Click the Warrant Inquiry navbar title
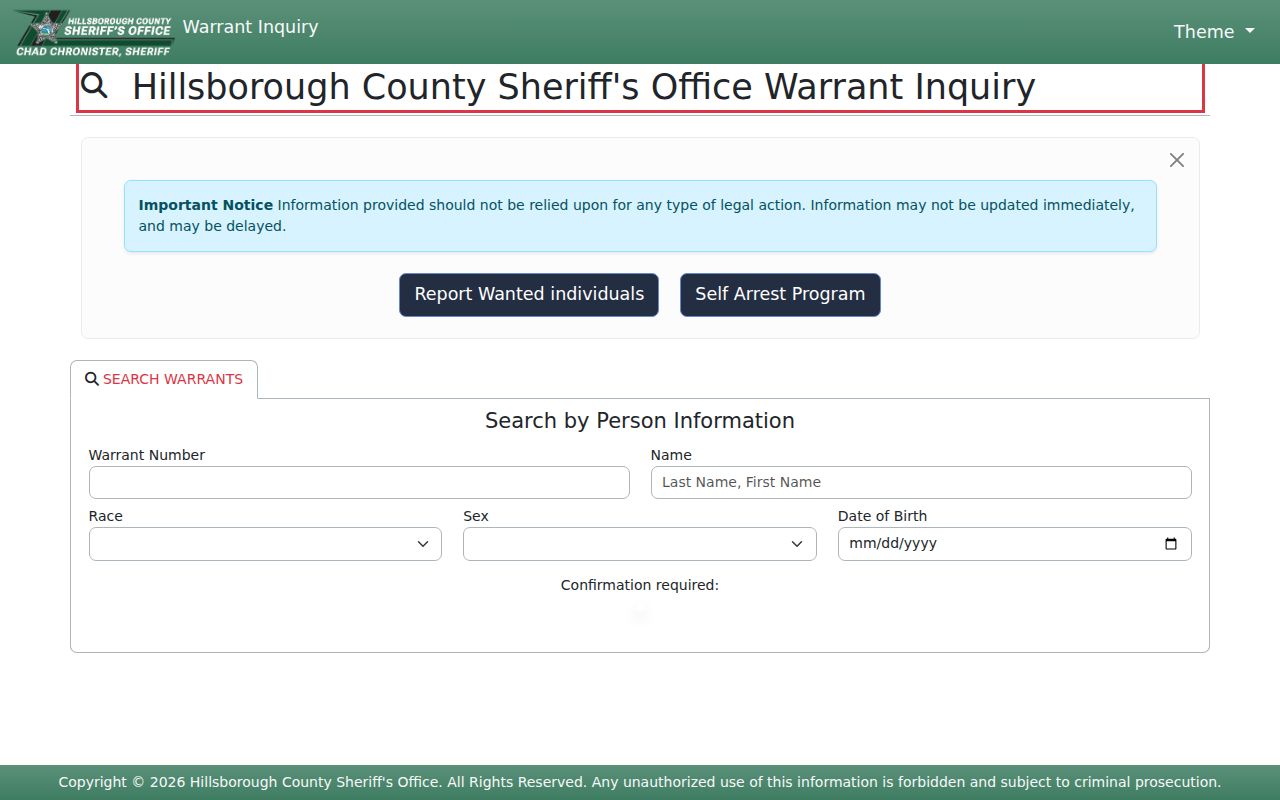 click(x=250, y=27)
